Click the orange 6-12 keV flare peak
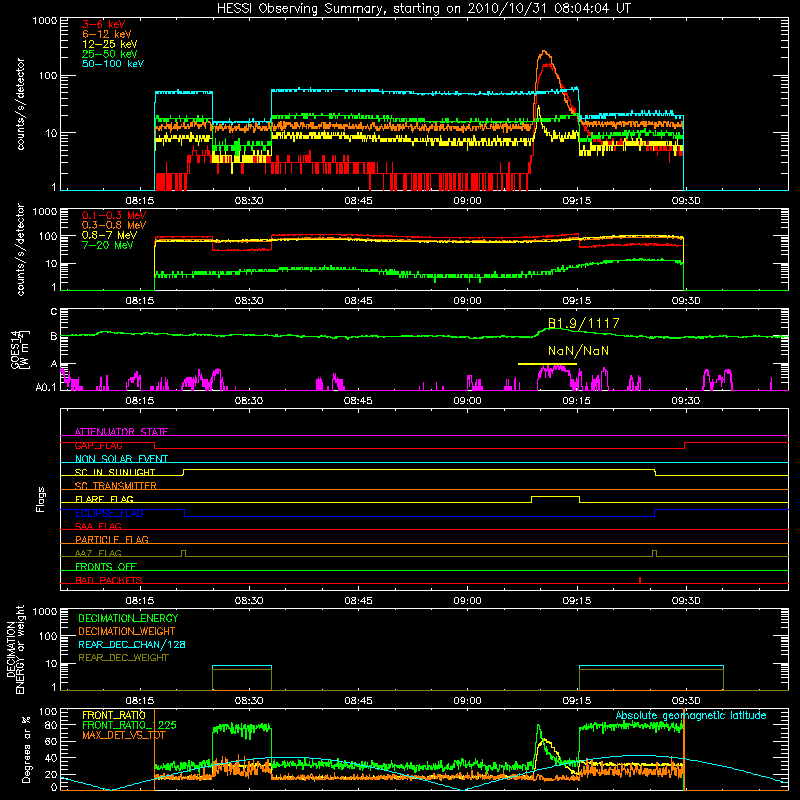This screenshot has width=800, height=800. [544, 52]
